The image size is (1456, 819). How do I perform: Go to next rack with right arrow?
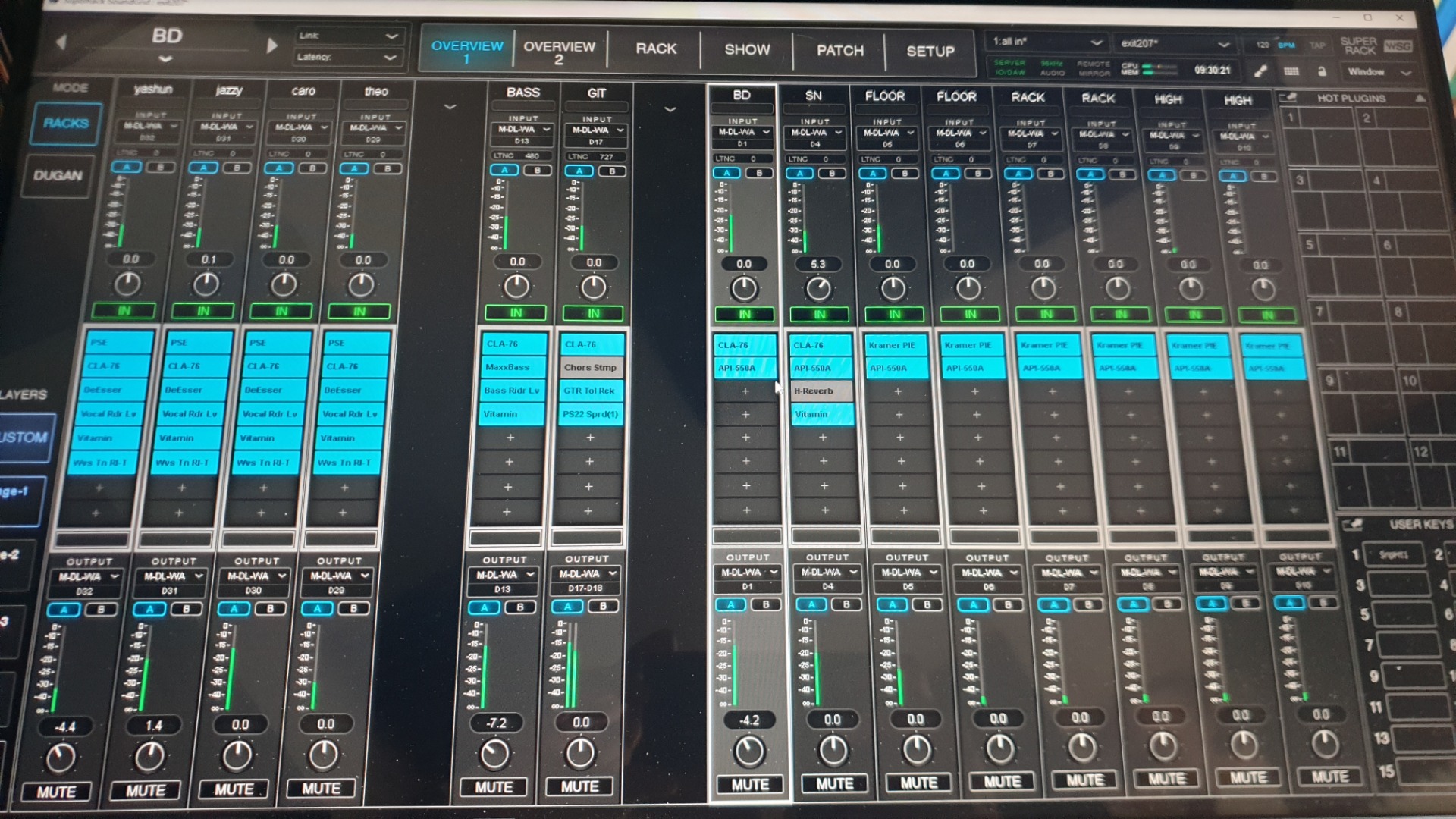[x=271, y=45]
